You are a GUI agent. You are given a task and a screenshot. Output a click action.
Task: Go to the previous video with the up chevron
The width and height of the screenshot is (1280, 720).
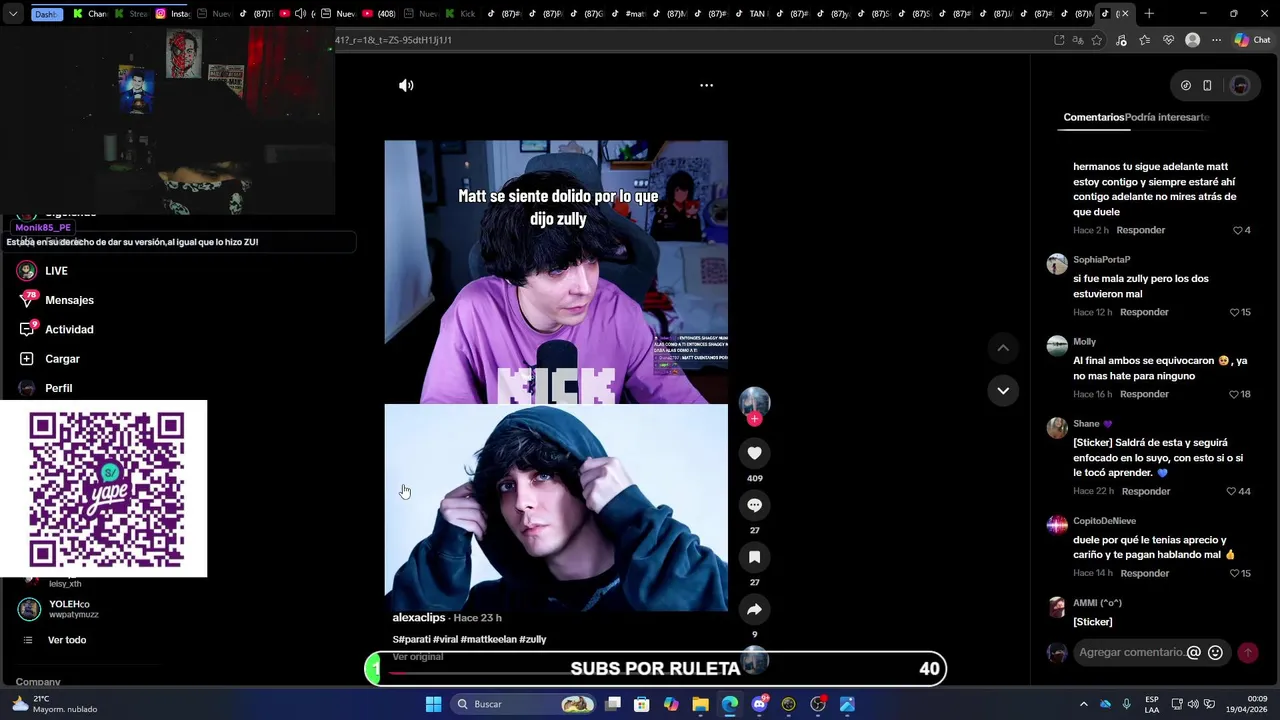tap(1003, 348)
